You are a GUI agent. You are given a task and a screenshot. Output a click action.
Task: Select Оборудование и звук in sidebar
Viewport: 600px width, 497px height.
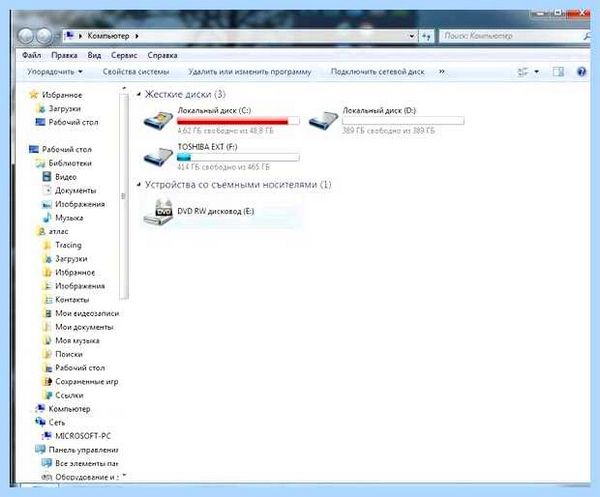pos(87,477)
